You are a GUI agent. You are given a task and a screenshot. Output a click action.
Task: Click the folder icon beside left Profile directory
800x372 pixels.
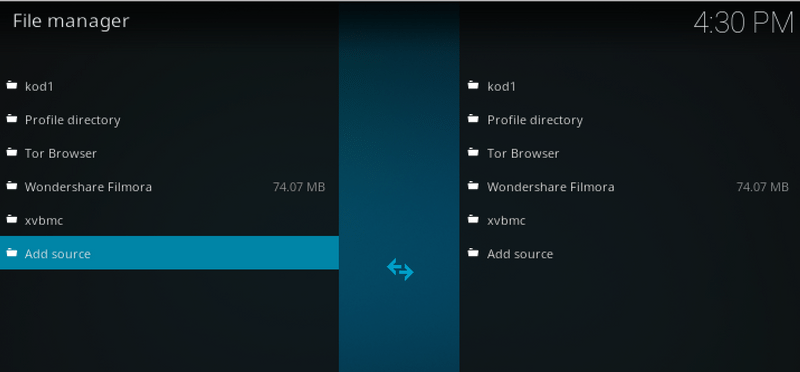pos(12,119)
